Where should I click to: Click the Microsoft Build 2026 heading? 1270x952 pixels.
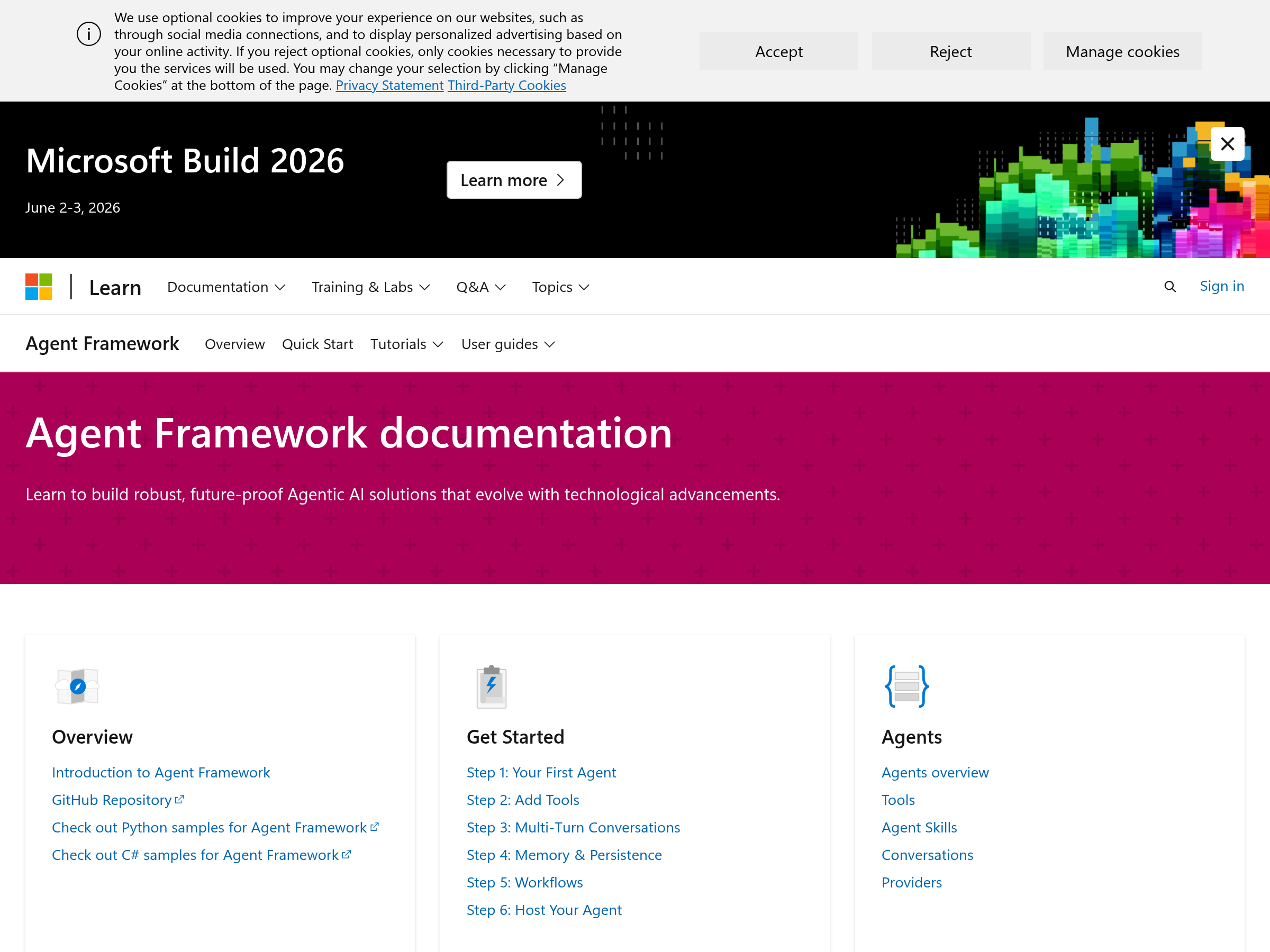coord(185,160)
